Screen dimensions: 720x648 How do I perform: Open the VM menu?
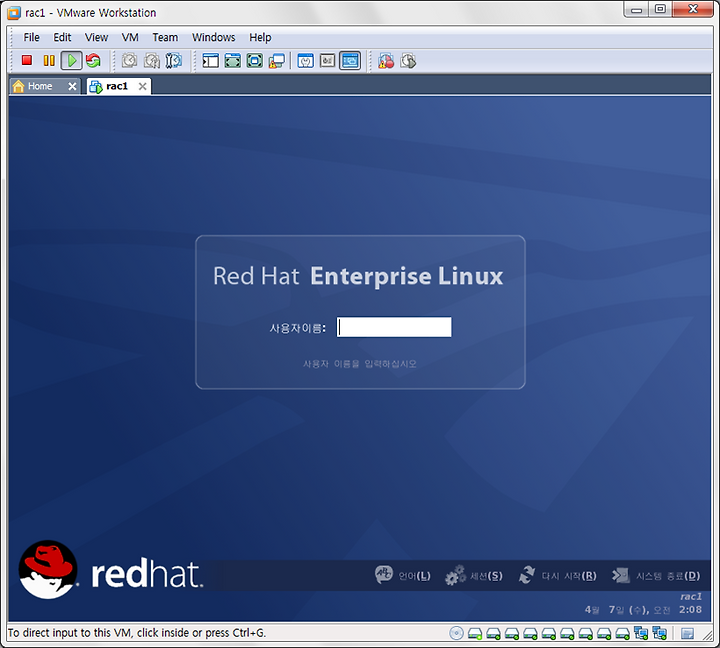(x=130, y=37)
